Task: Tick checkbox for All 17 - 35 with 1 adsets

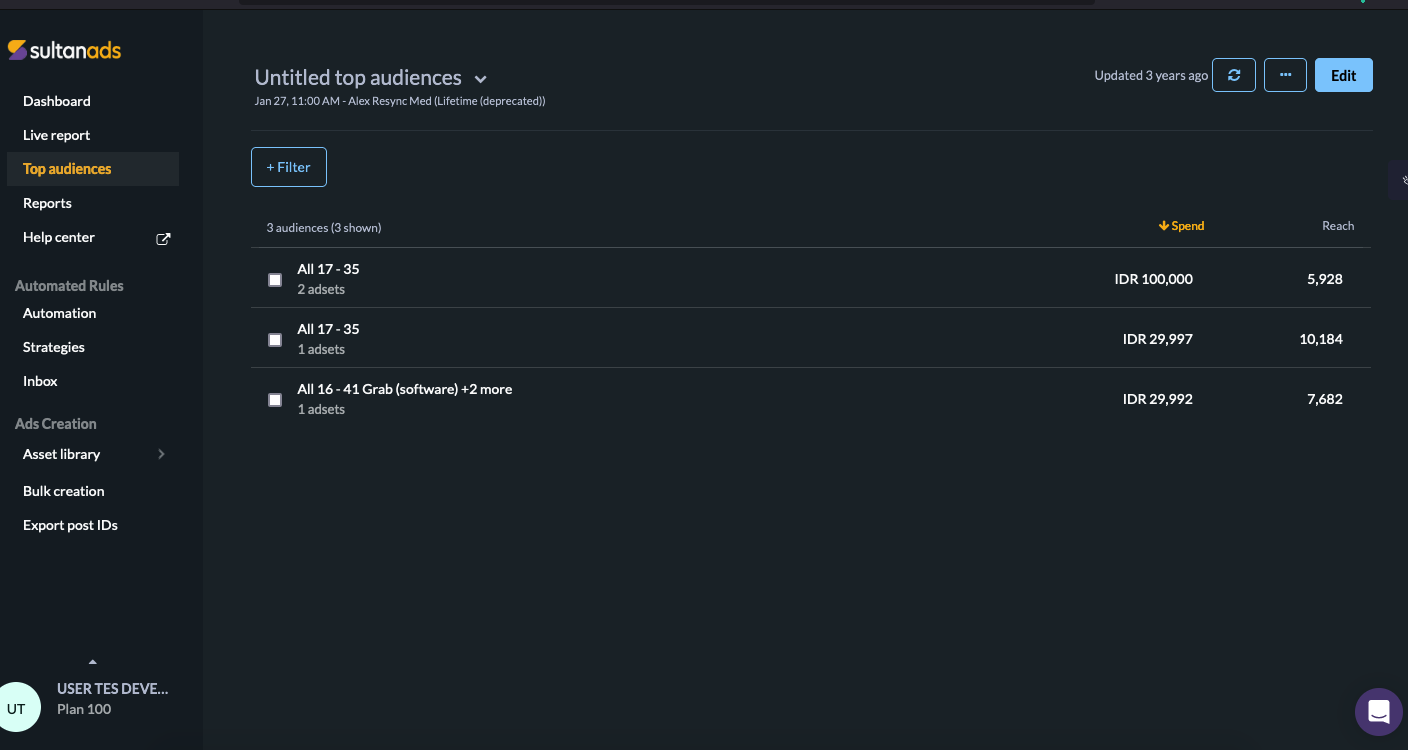Action: coord(275,340)
